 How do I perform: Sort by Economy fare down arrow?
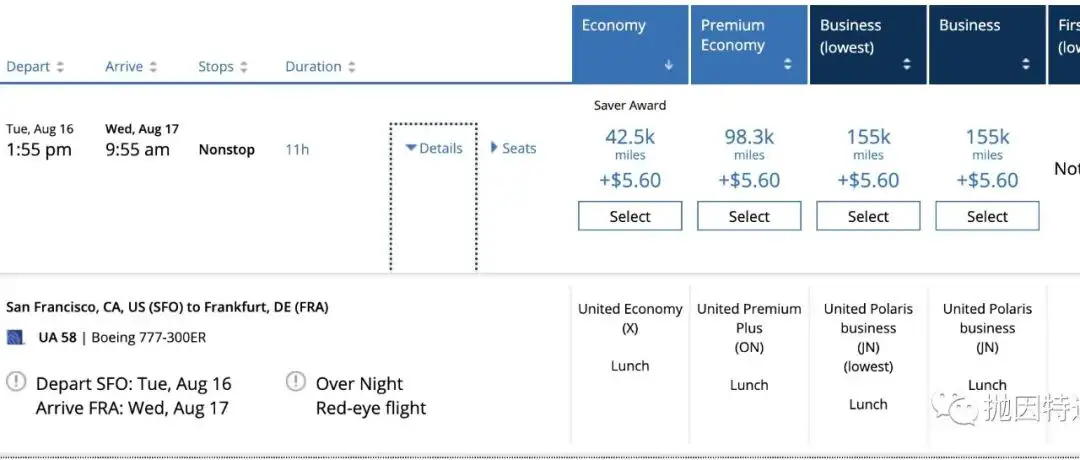pos(668,66)
